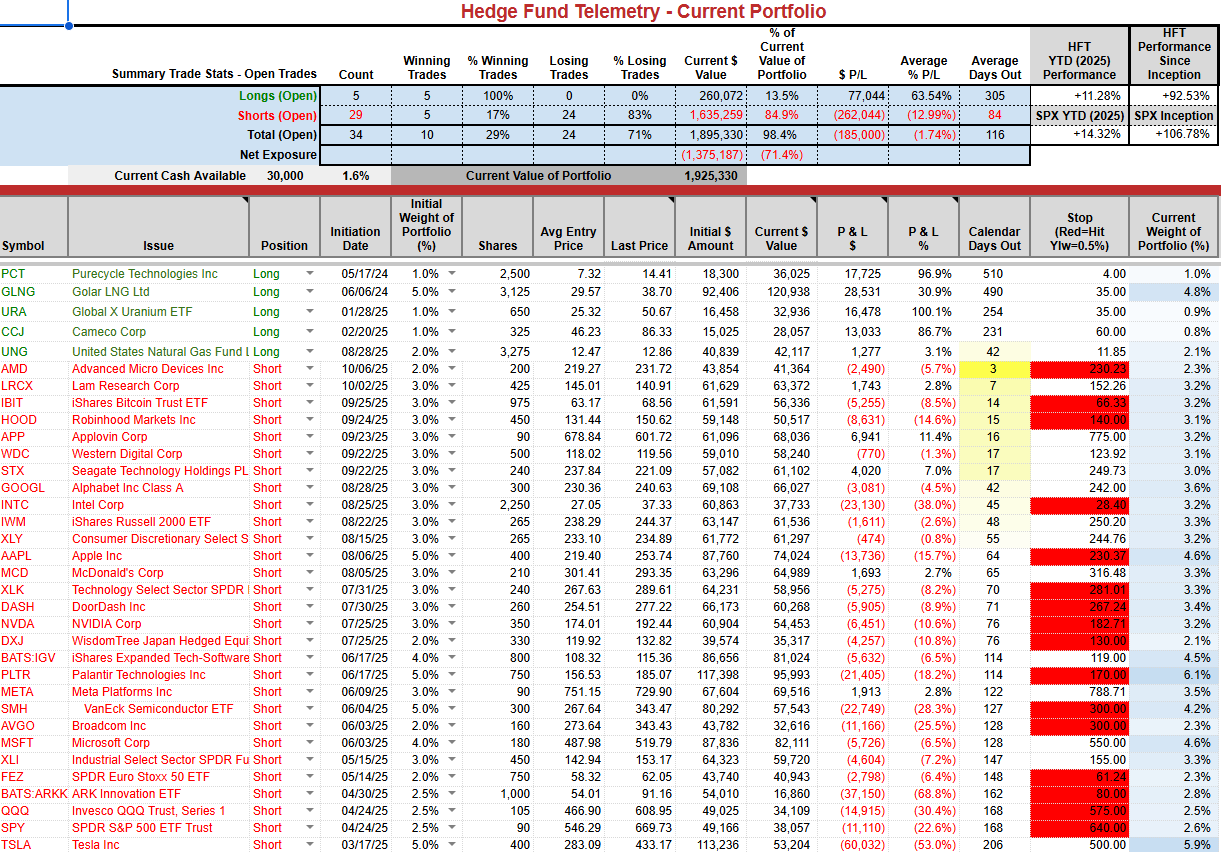Click the Hedge Fund Telemetry title cell
Screen dimensions: 1221x852
tap(643, 12)
